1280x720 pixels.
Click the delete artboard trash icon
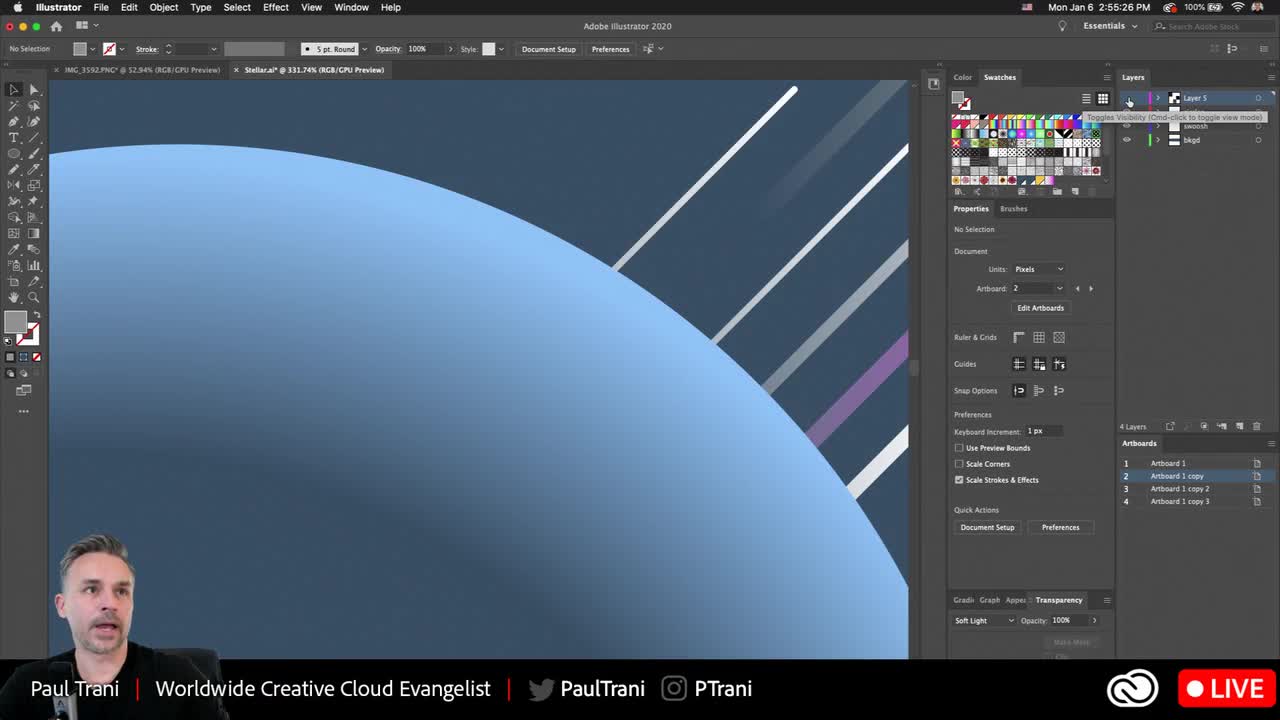pos(1257,425)
